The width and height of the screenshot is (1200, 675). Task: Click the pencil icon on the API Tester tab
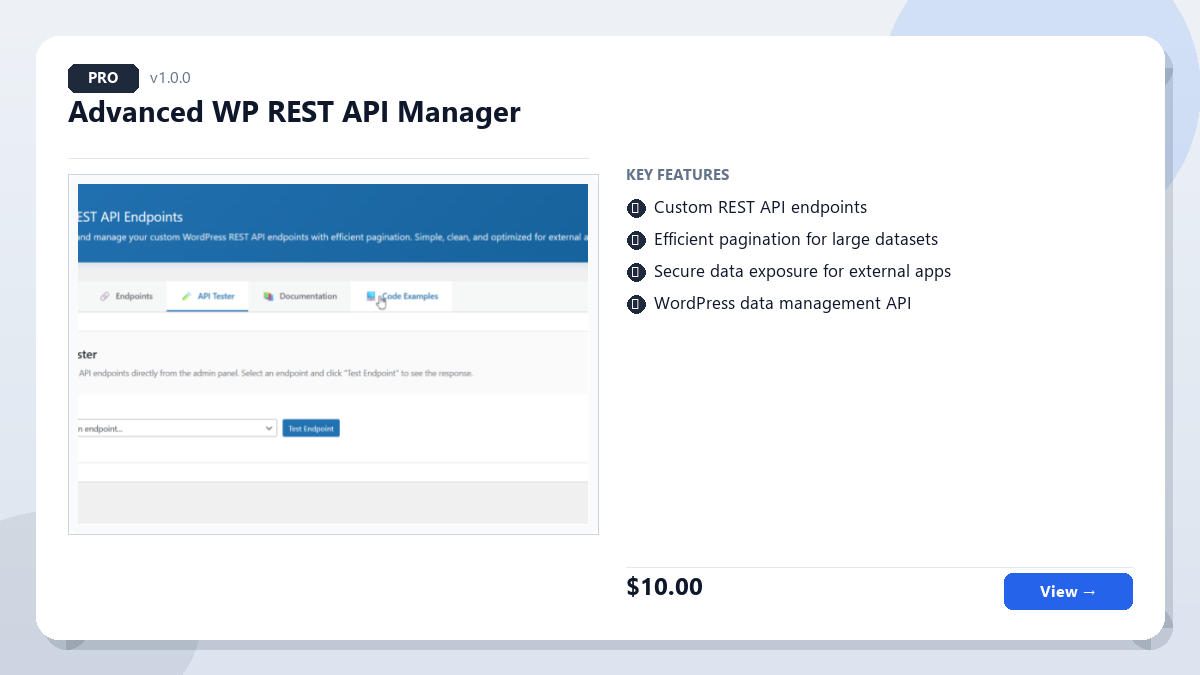[x=186, y=297]
